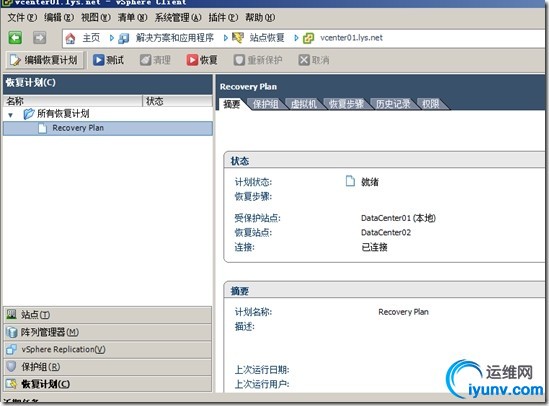Screen dimensions: 549x406
Task: Expand the arrow after 解决方案和应用程序 breadcrumb
Action: coord(225,38)
